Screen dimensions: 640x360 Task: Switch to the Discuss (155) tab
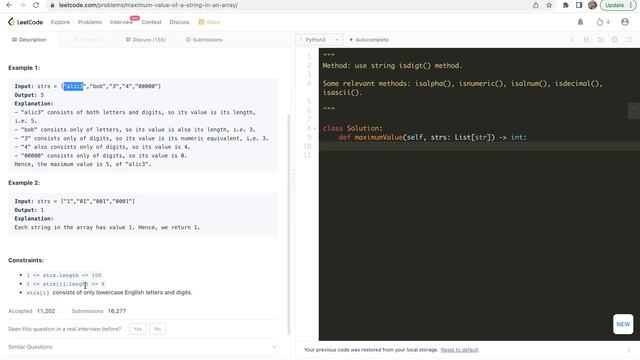pyautogui.click(x=146, y=40)
